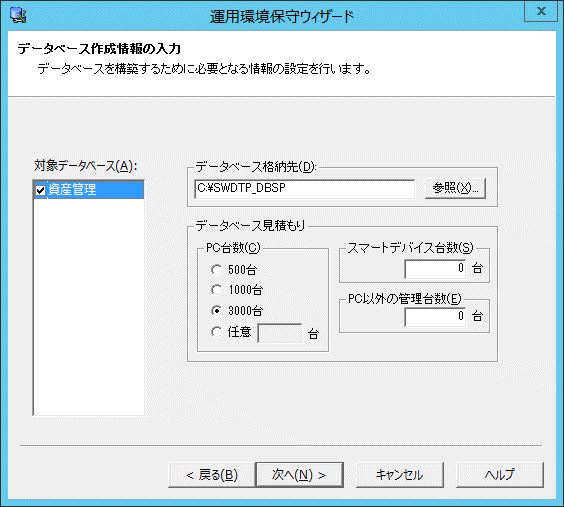Choose the 任意 radio button

coord(216,332)
